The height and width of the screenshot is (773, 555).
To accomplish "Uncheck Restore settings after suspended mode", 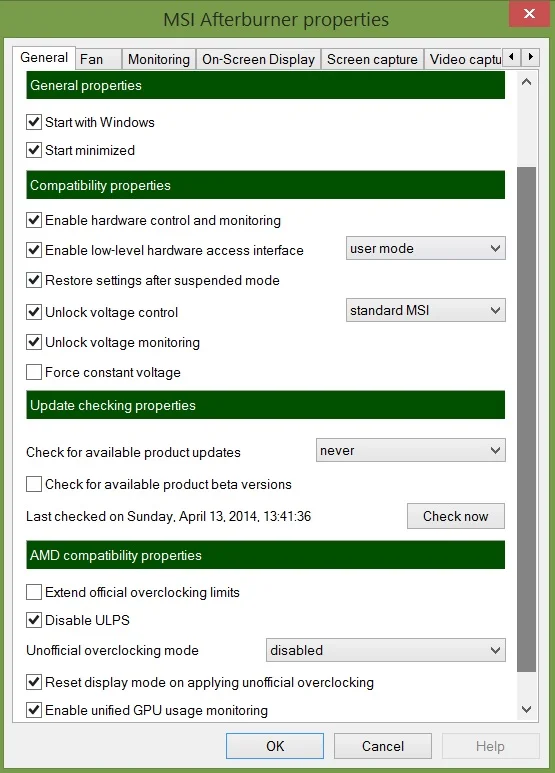I will pos(34,280).
